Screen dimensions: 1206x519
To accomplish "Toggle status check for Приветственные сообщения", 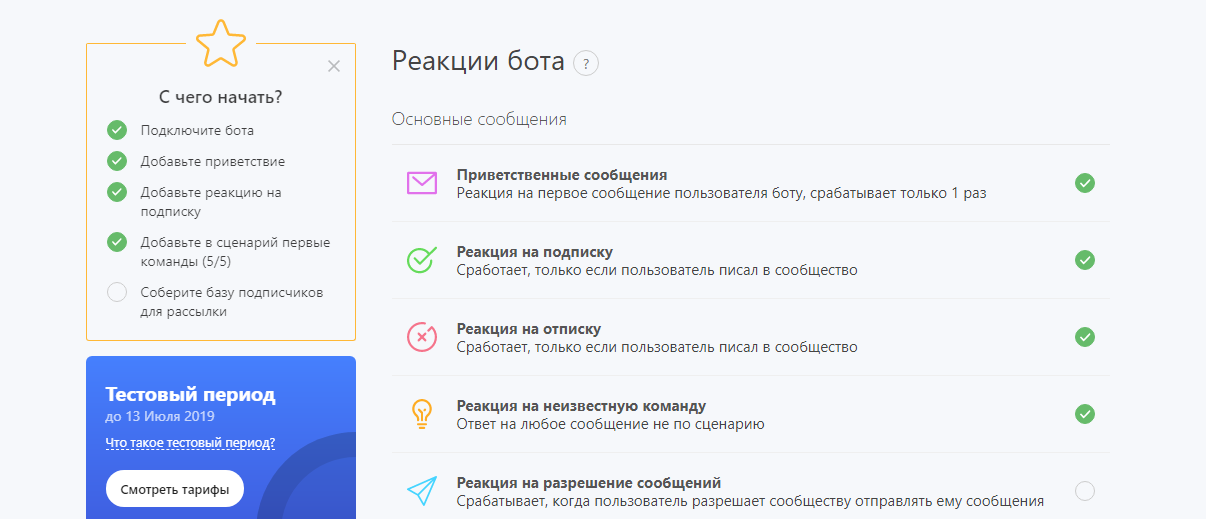I will click(1084, 183).
